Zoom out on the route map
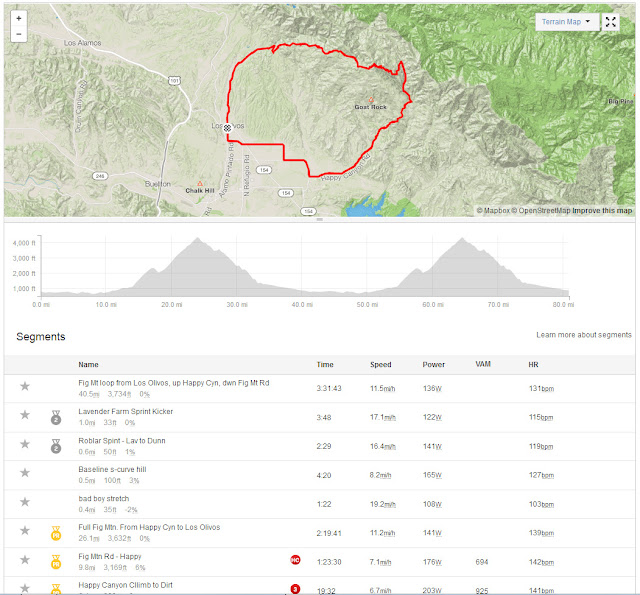Viewport: 640px width, 595px height. [x=18, y=34]
